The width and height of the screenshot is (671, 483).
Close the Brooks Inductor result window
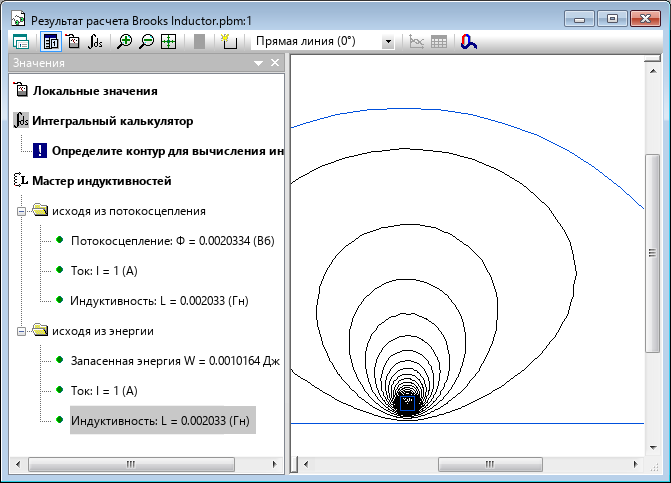point(645,19)
